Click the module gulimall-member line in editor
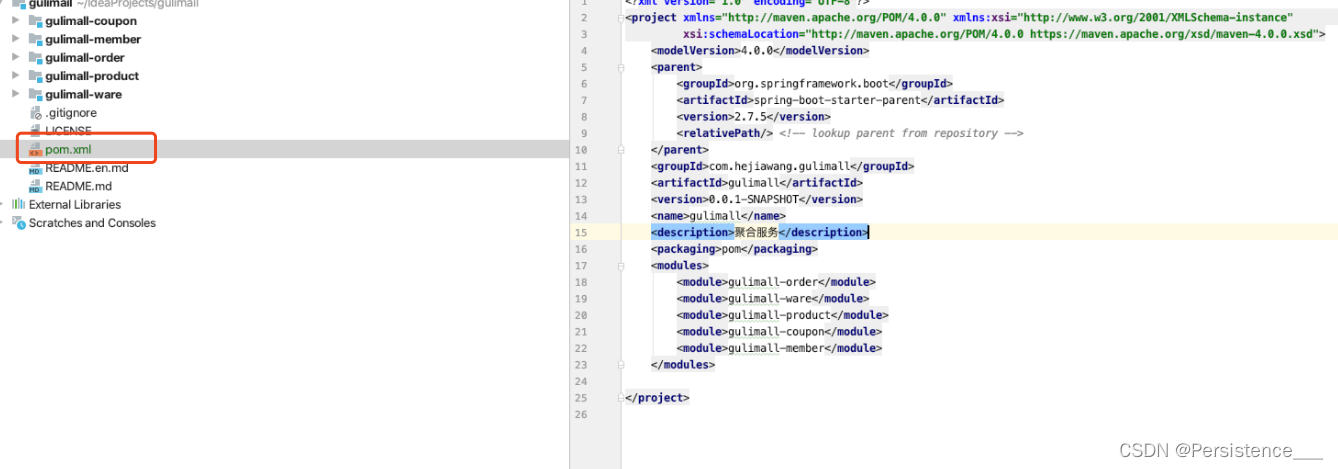1338x469 pixels. (780, 348)
